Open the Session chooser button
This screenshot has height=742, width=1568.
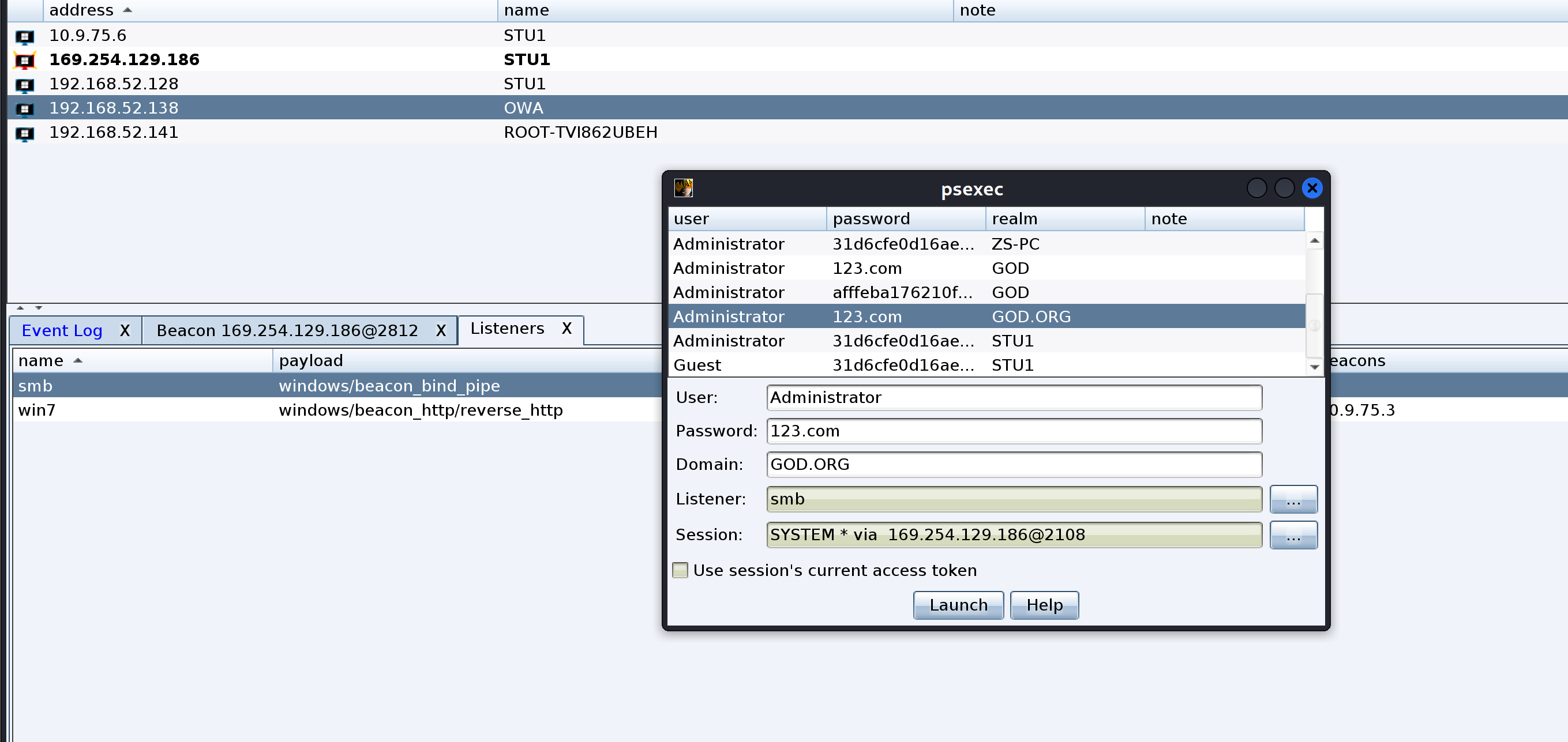[x=1293, y=534]
